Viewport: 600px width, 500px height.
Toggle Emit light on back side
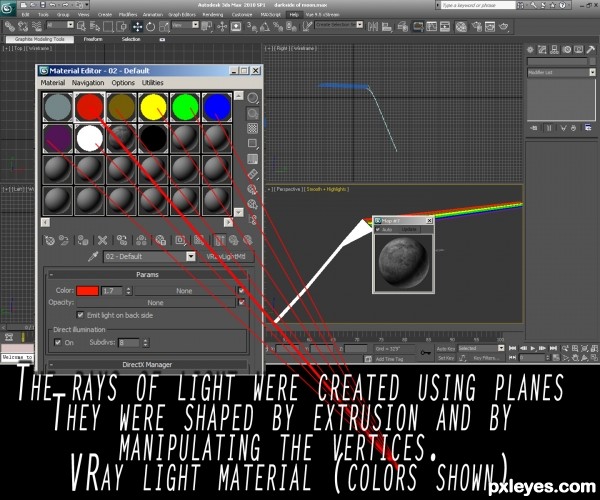pos(80,315)
